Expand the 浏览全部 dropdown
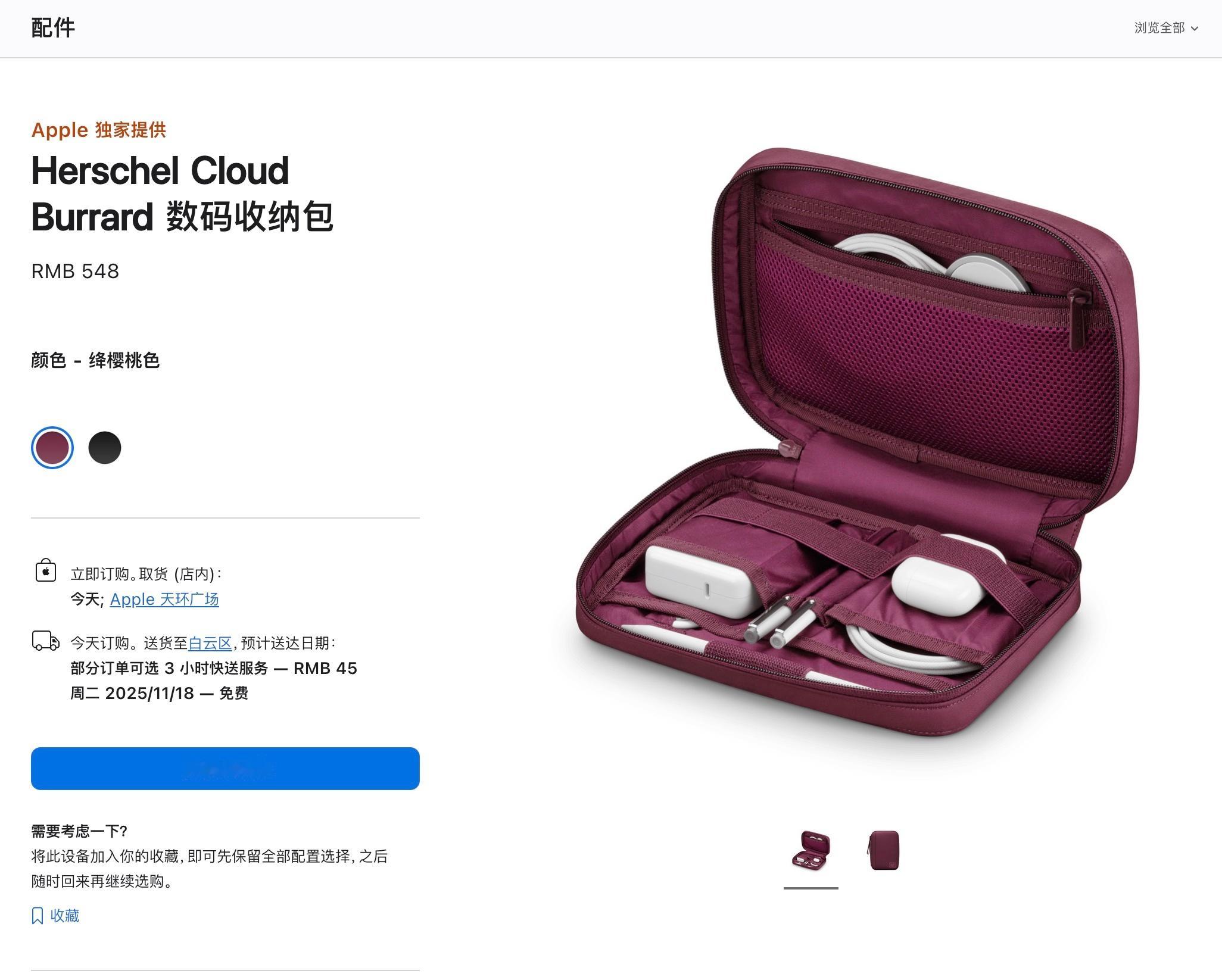Screen dimensions: 1222x980 pyautogui.click(x=1166, y=28)
